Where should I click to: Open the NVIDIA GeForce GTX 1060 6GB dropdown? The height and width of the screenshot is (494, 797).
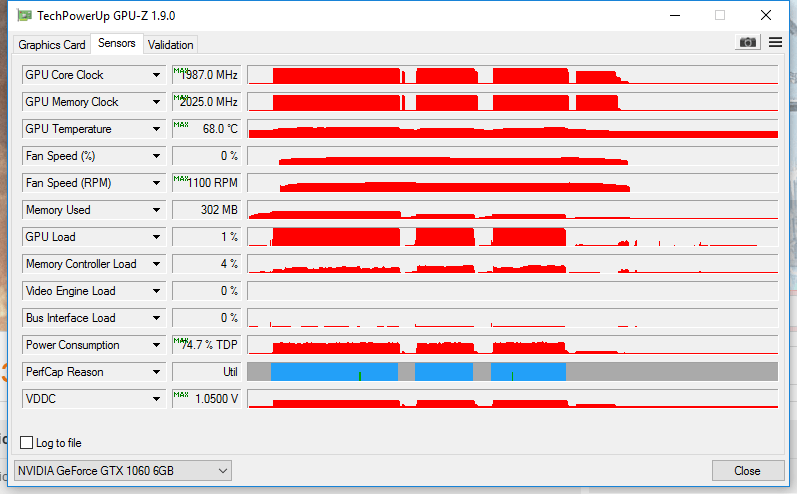122,471
